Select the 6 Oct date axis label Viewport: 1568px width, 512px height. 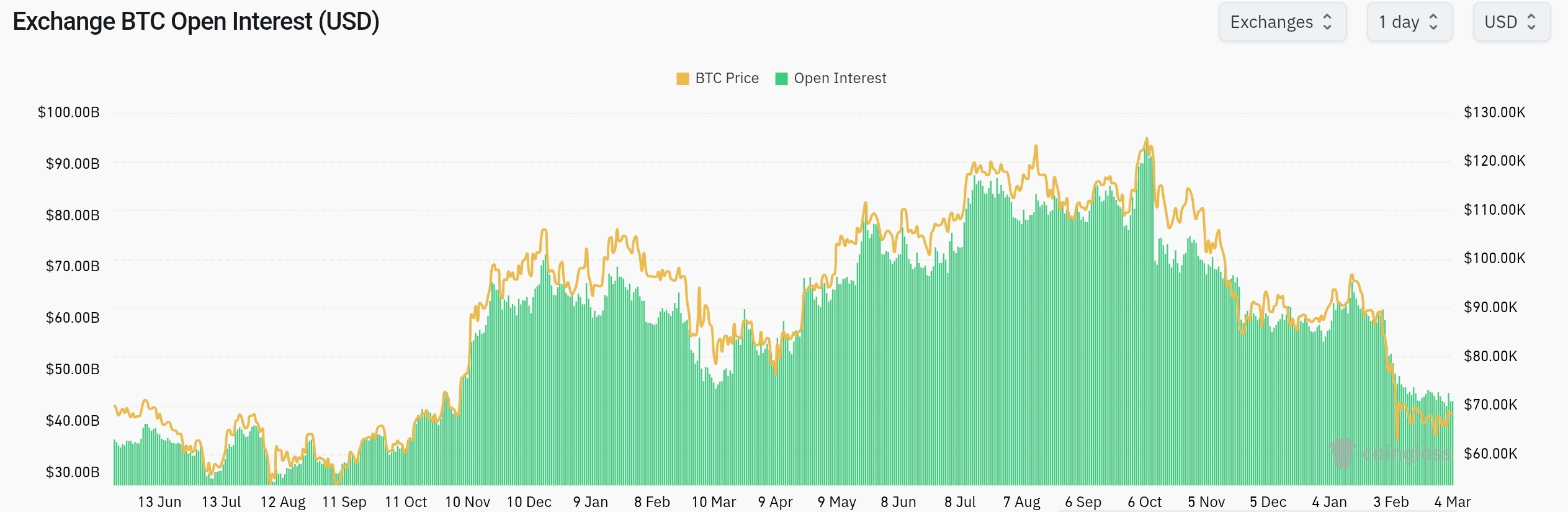coord(1144,501)
